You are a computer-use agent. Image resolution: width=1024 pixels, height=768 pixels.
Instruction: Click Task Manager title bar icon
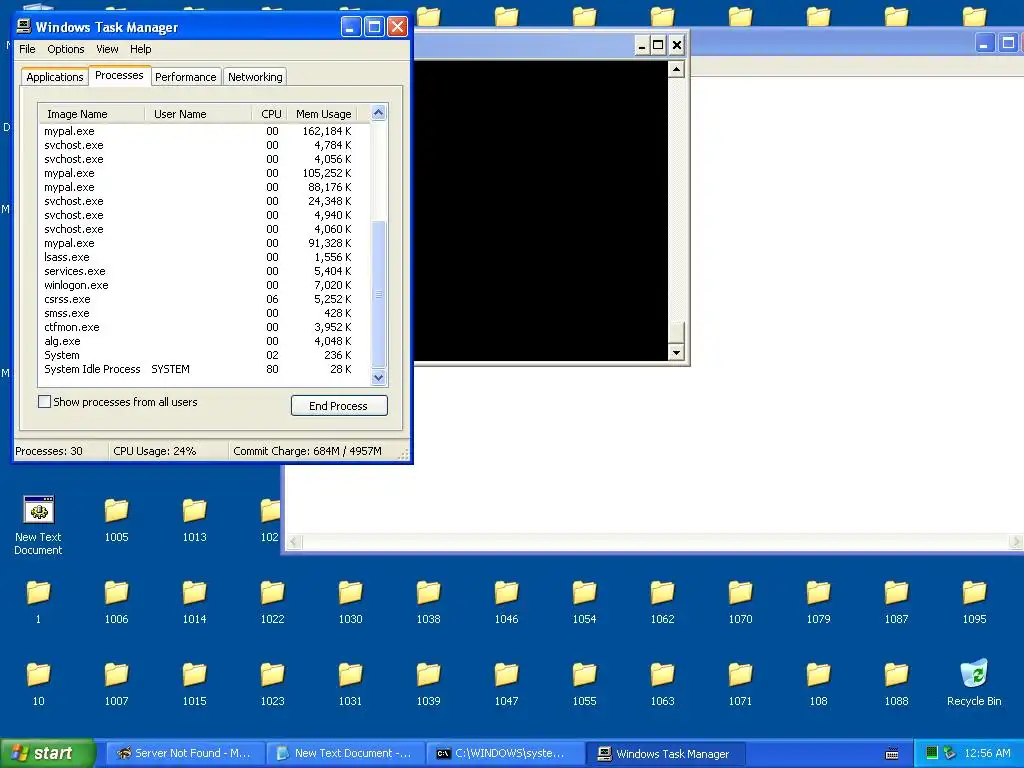pyautogui.click(x=24, y=26)
